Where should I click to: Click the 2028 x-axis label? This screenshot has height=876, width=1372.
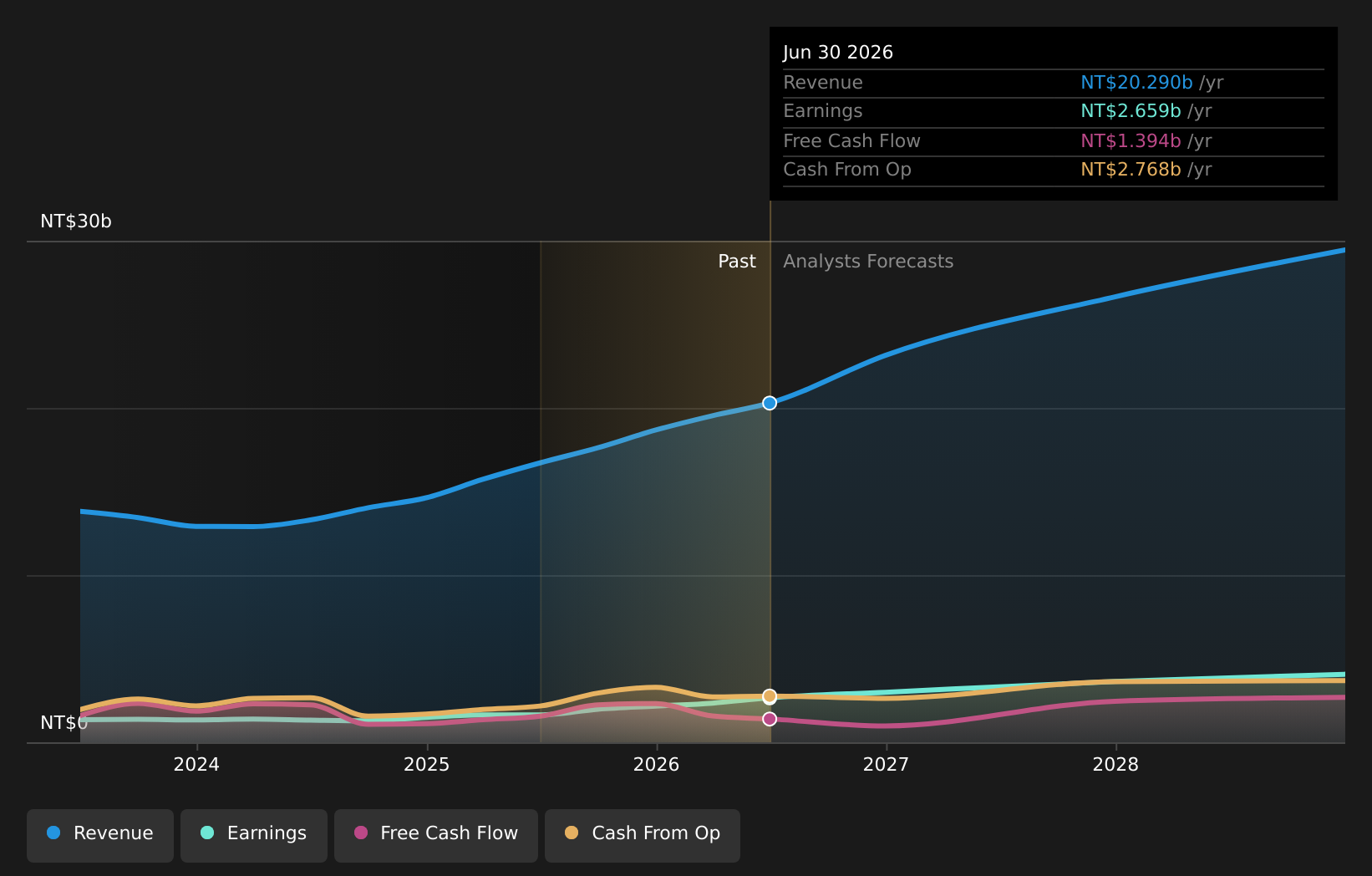1115,765
